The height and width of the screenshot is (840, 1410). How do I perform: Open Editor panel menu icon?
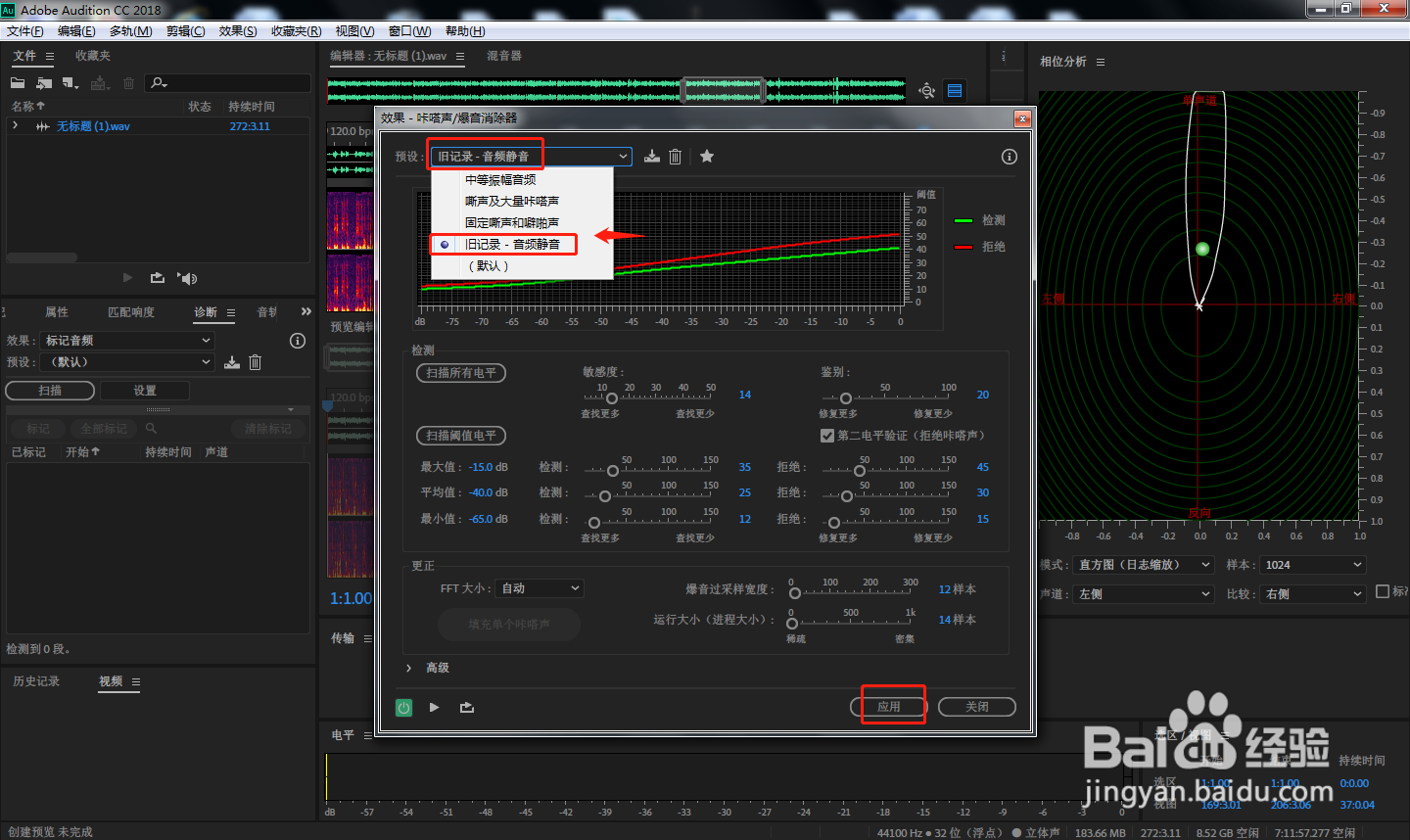pos(460,57)
